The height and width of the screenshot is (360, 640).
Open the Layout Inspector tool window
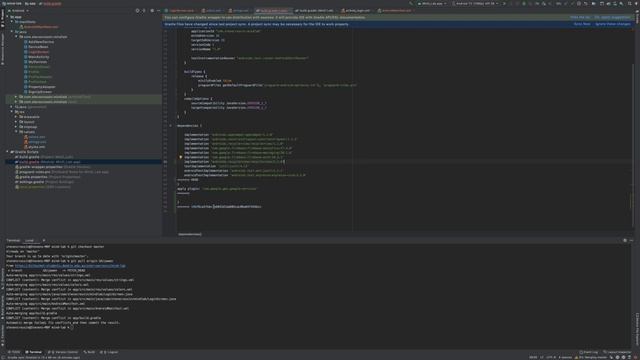pos(617,352)
